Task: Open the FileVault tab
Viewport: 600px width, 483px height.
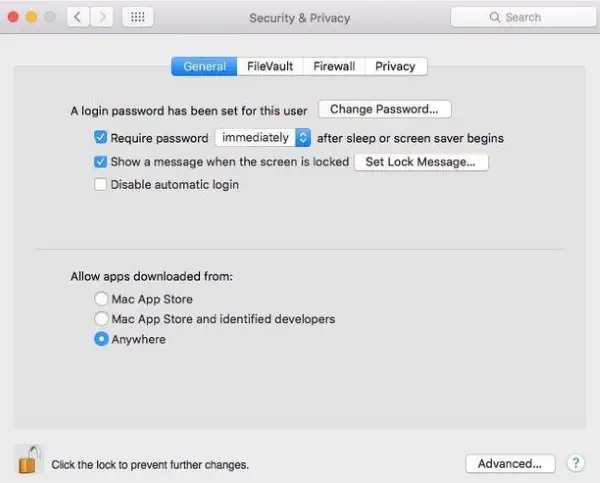Action: click(x=270, y=66)
